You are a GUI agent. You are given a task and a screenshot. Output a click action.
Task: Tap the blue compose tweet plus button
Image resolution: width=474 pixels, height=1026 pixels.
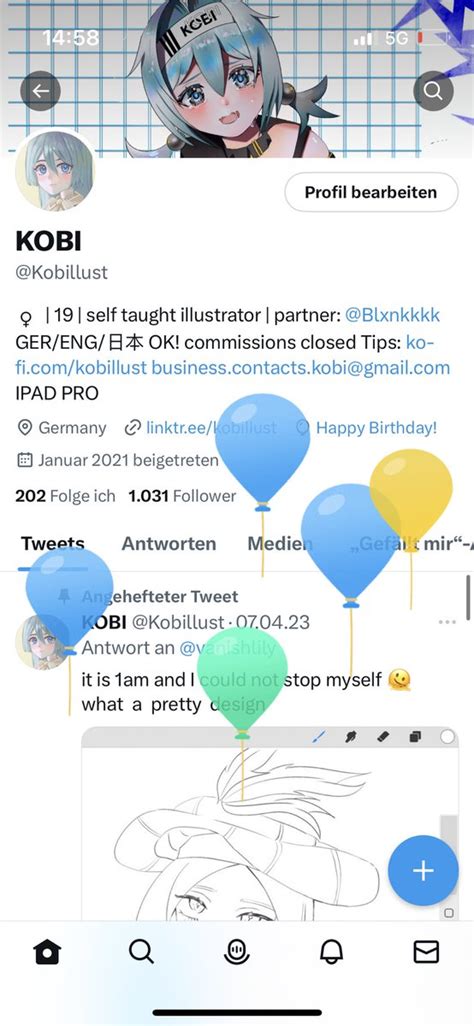tap(423, 870)
